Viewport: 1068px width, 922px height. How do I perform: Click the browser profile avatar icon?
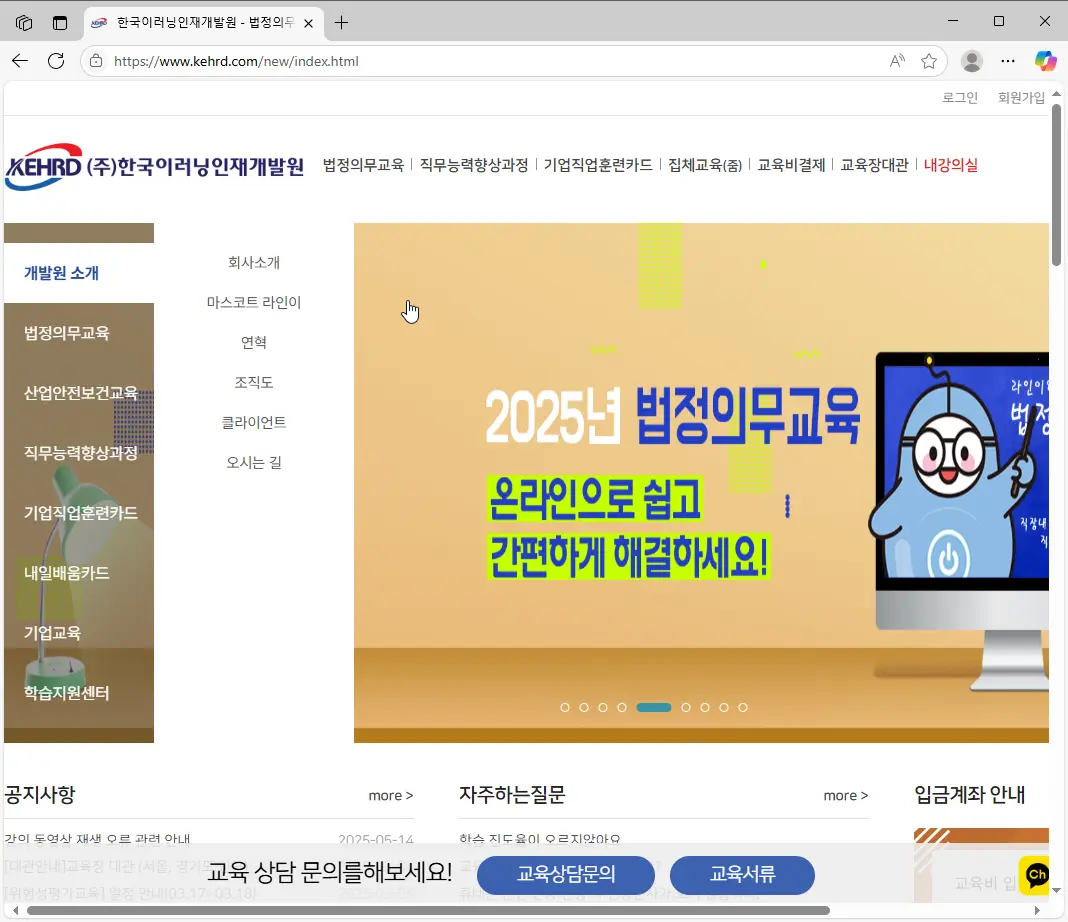(972, 61)
